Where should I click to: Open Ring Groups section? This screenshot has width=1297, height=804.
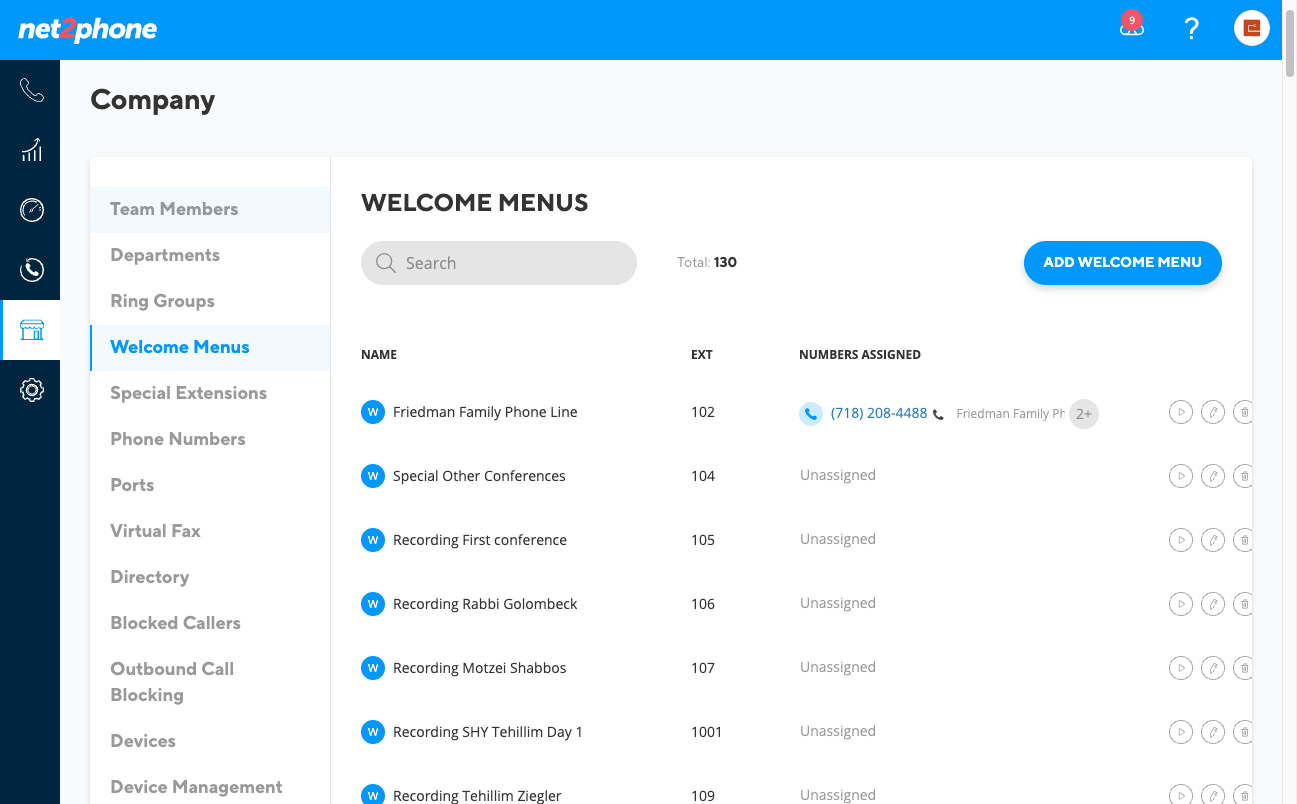click(210, 301)
